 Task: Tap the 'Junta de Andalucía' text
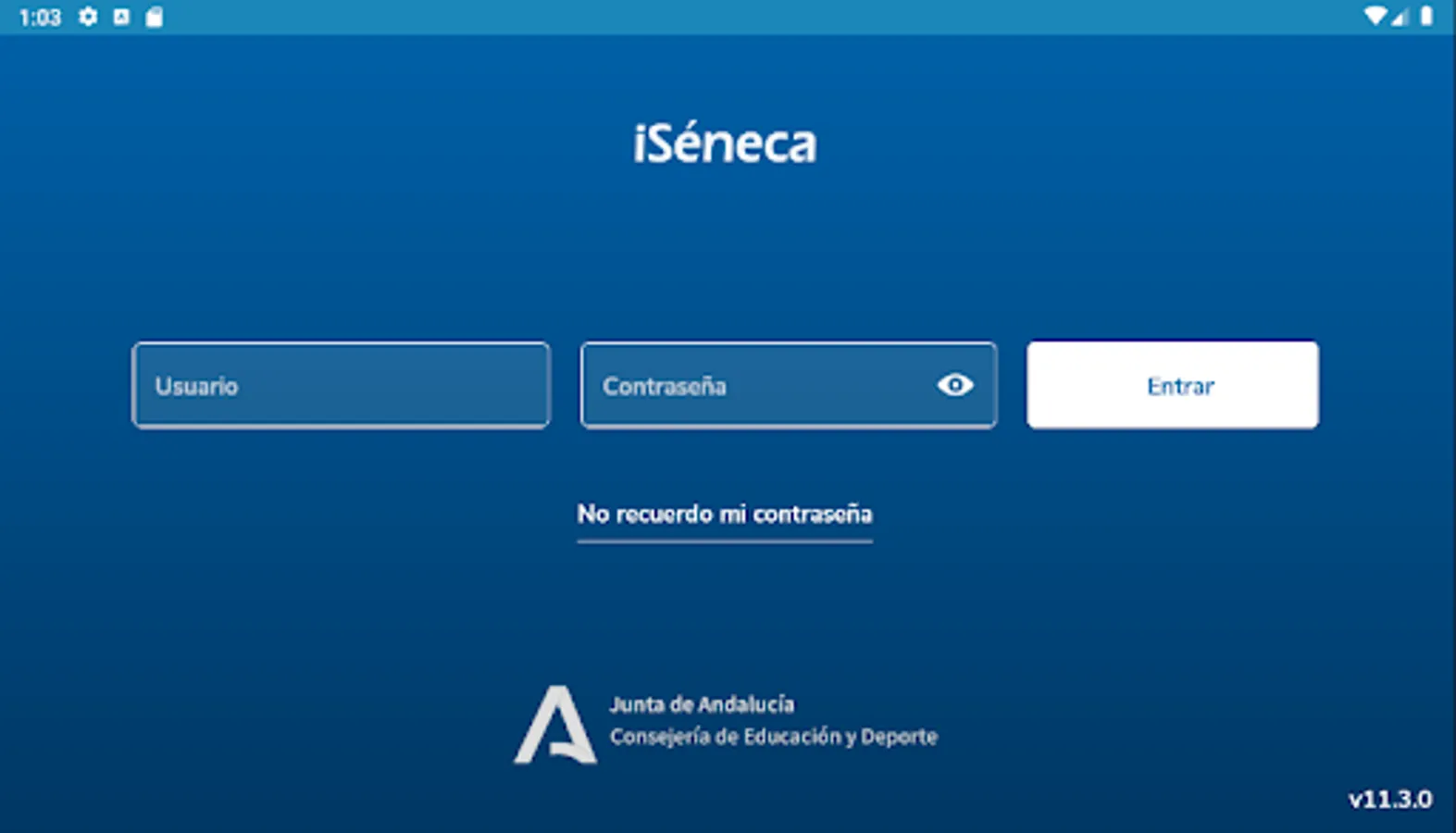702,704
